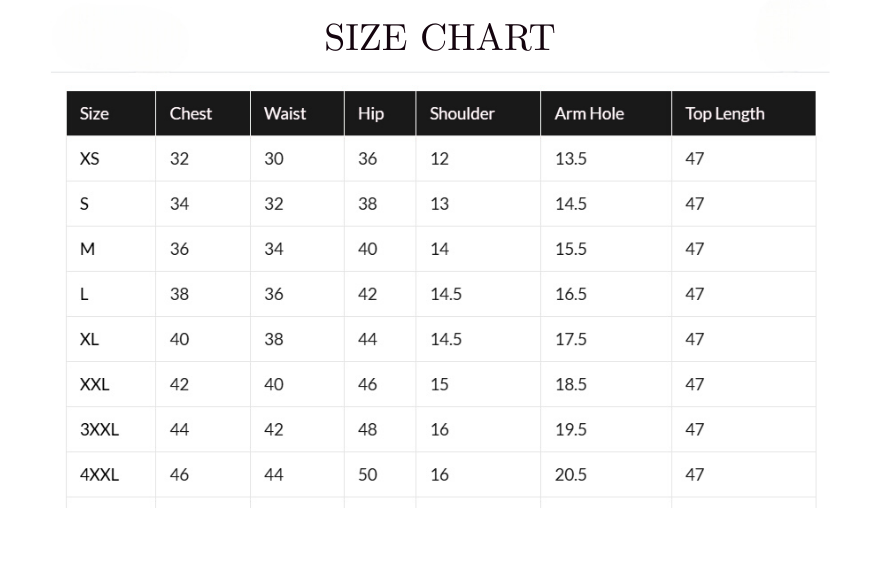This screenshot has width=880, height=564.
Task: Select shoulder value 12 in XS row
Action: 440,158
